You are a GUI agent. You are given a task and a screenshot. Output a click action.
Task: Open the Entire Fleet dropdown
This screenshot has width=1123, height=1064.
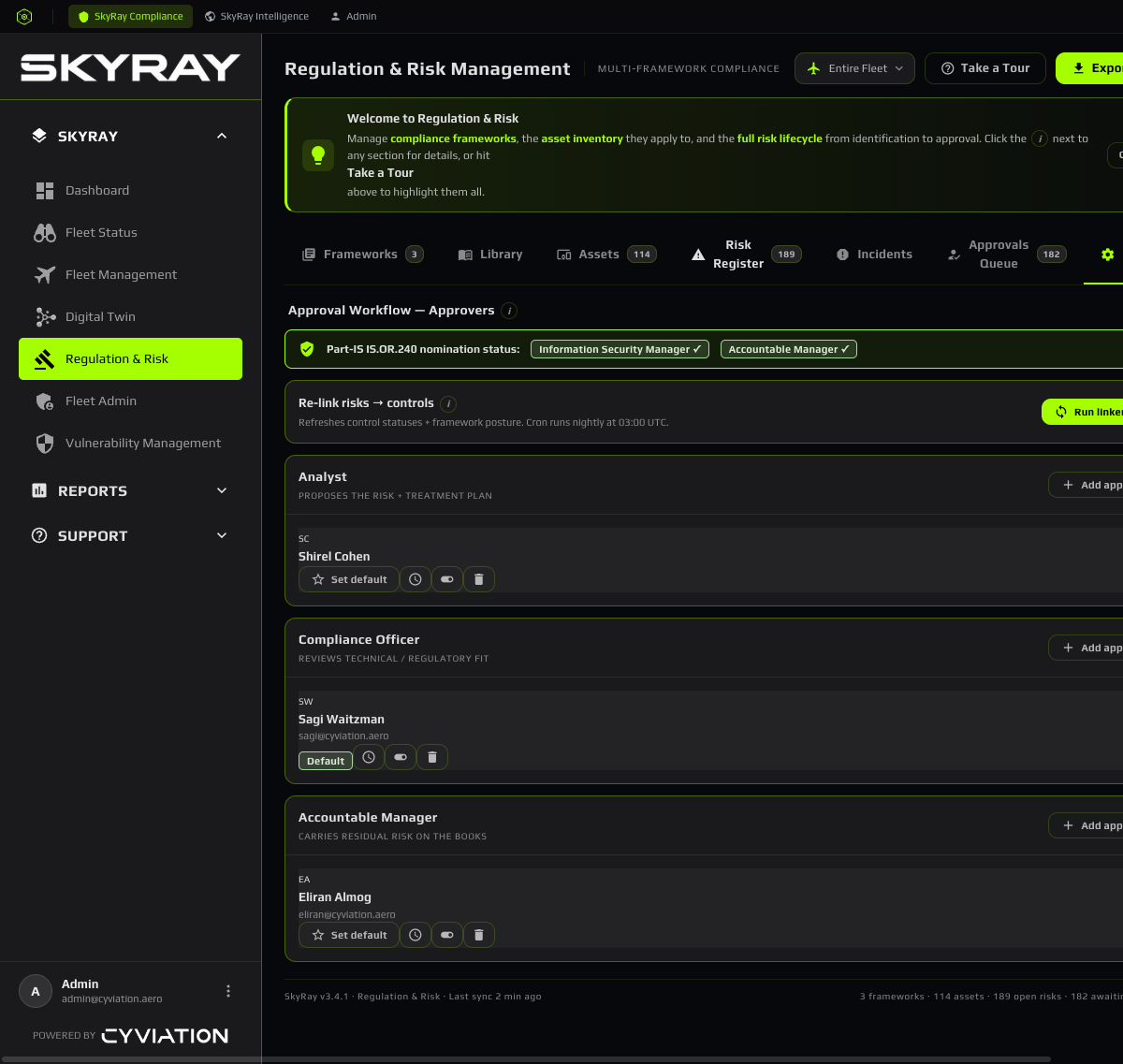(x=854, y=68)
